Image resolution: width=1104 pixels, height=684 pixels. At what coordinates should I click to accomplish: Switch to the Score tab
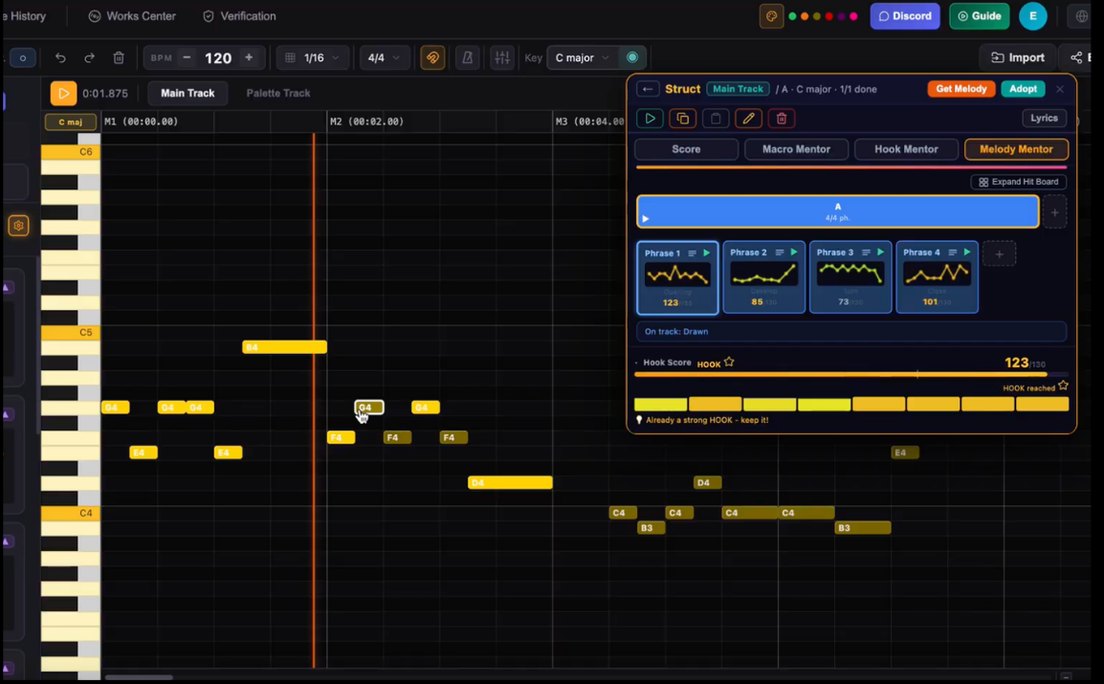click(686, 149)
